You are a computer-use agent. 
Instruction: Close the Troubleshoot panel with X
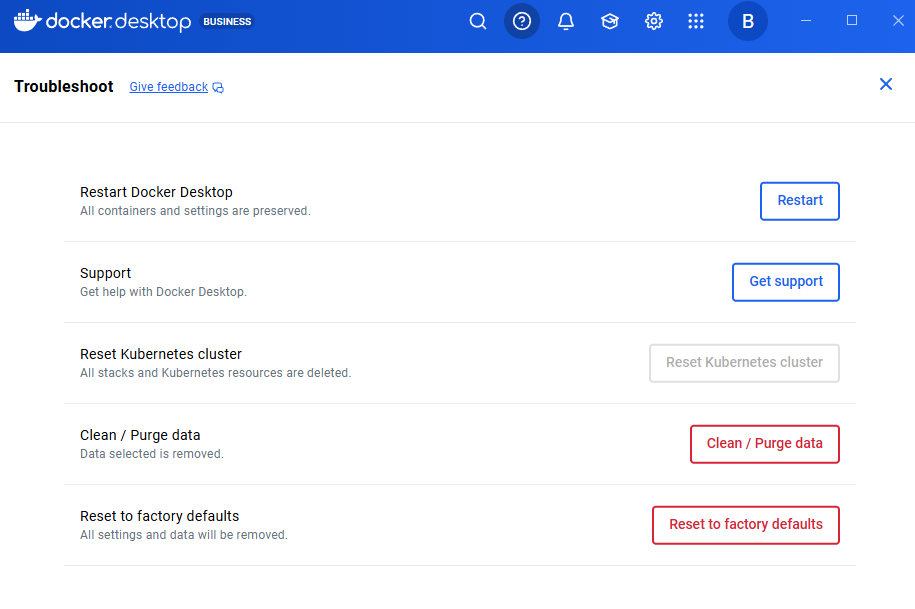pyautogui.click(x=885, y=84)
